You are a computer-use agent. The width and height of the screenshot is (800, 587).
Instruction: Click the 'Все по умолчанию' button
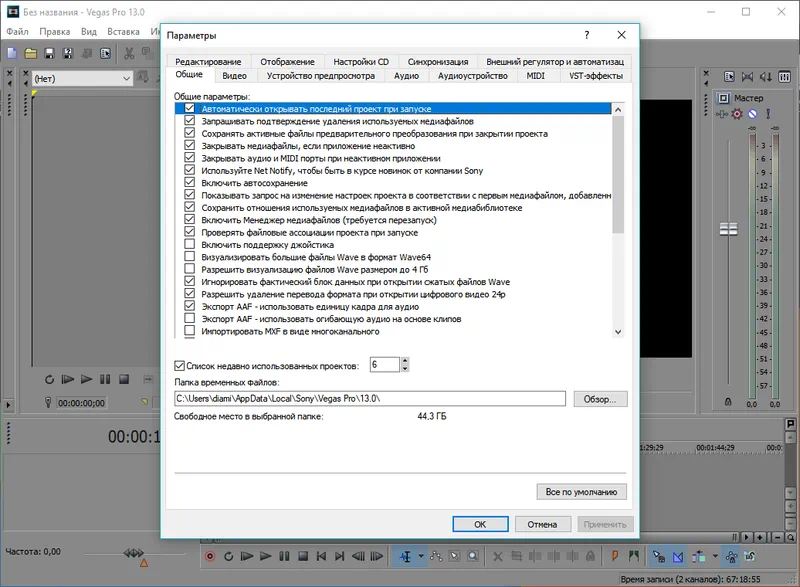coord(582,492)
